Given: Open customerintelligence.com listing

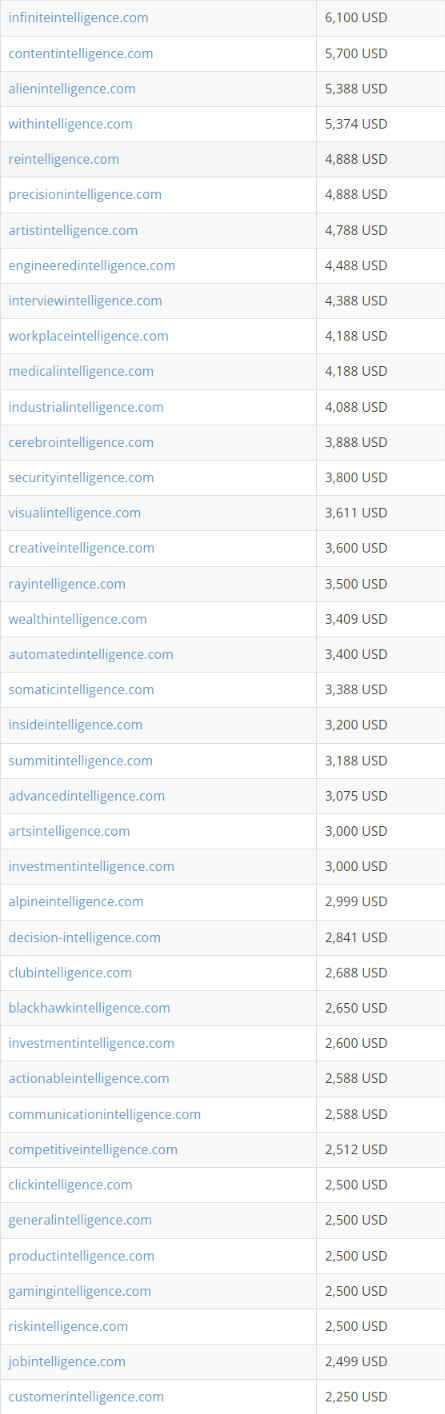Looking at the screenshot, I should pyautogui.click(x=86, y=1396).
